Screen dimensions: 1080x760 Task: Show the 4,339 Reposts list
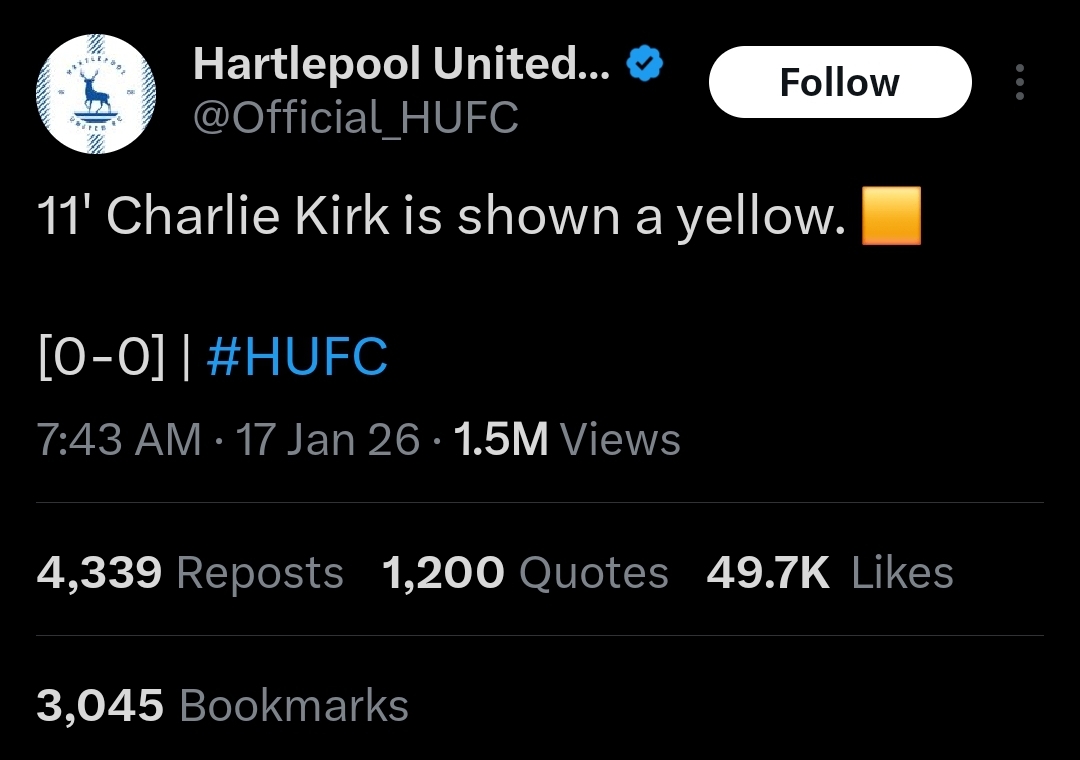click(x=190, y=573)
